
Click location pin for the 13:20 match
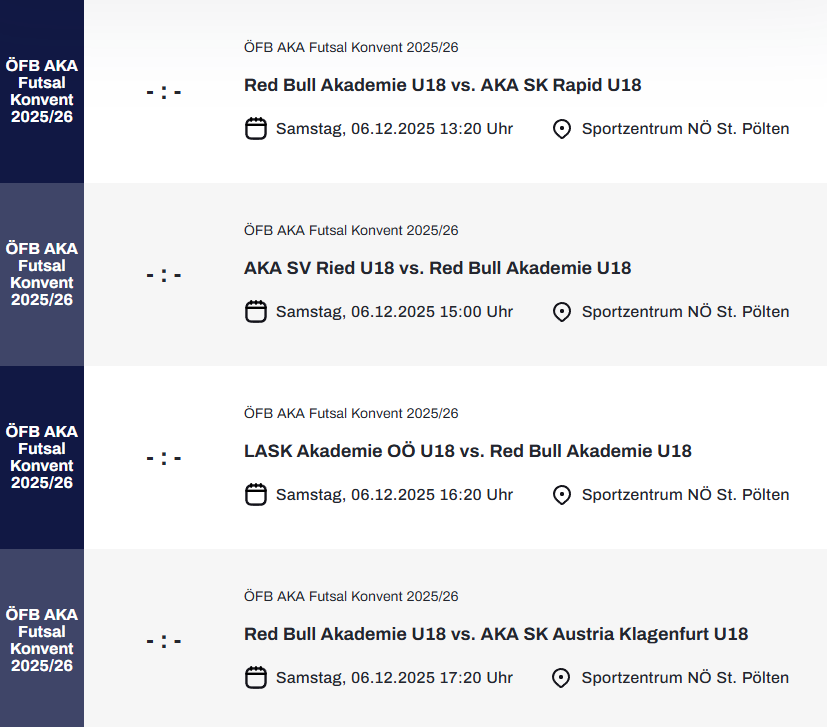point(562,128)
